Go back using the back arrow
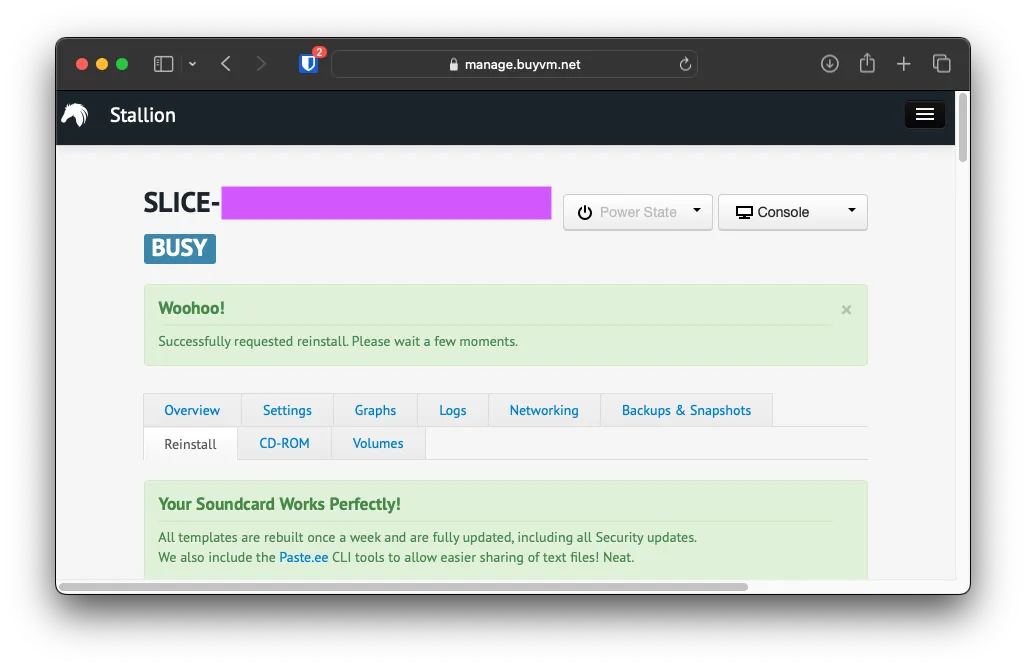The image size is (1026, 668). point(226,64)
